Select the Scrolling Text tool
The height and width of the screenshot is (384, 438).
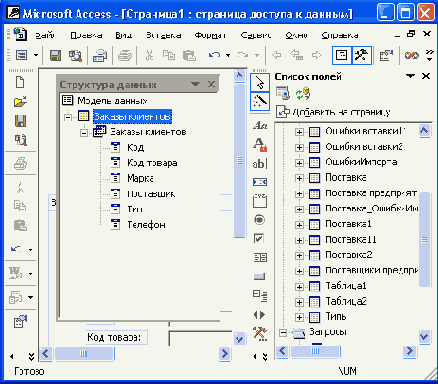[x=260, y=182]
